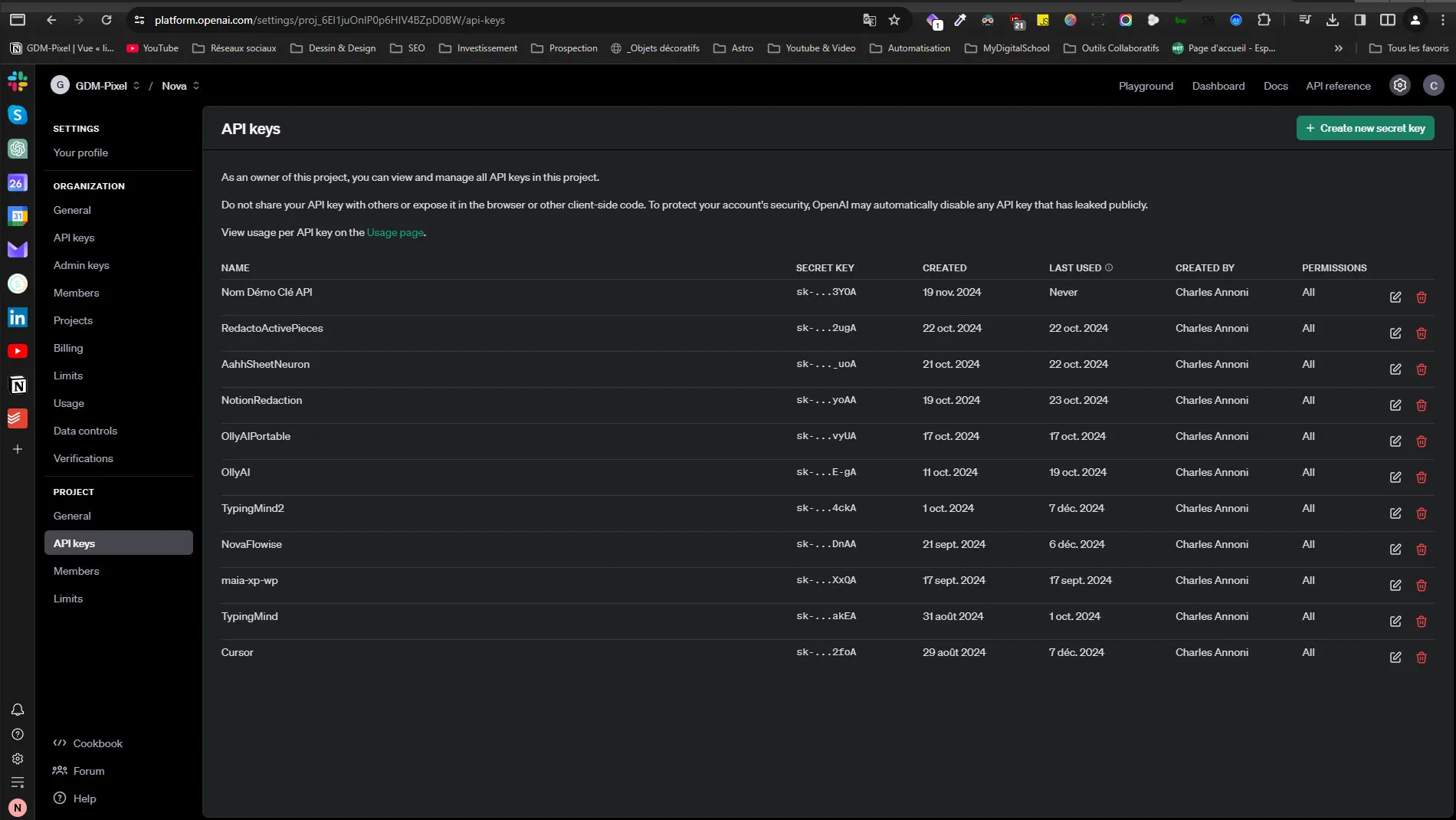Open API reference from top navigation

(1338, 86)
